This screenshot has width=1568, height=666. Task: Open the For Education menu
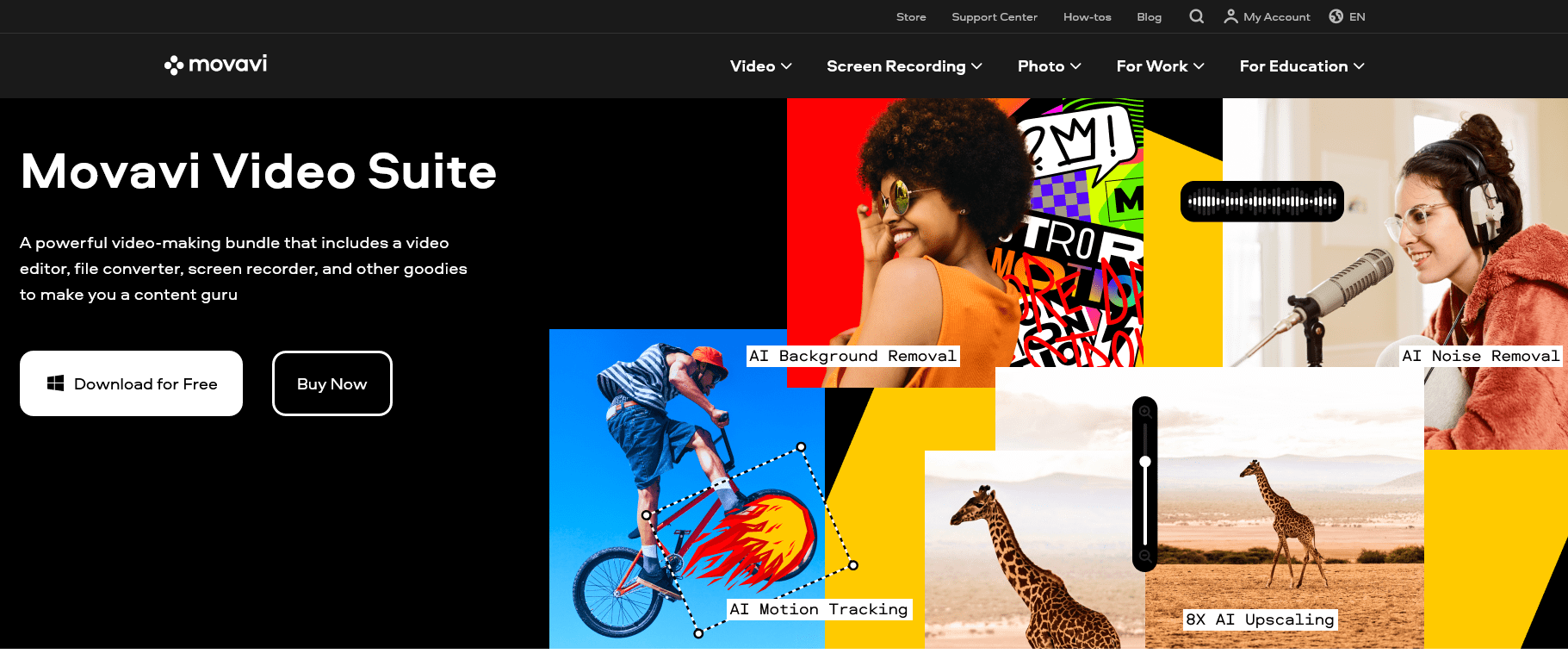point(1302,66)
